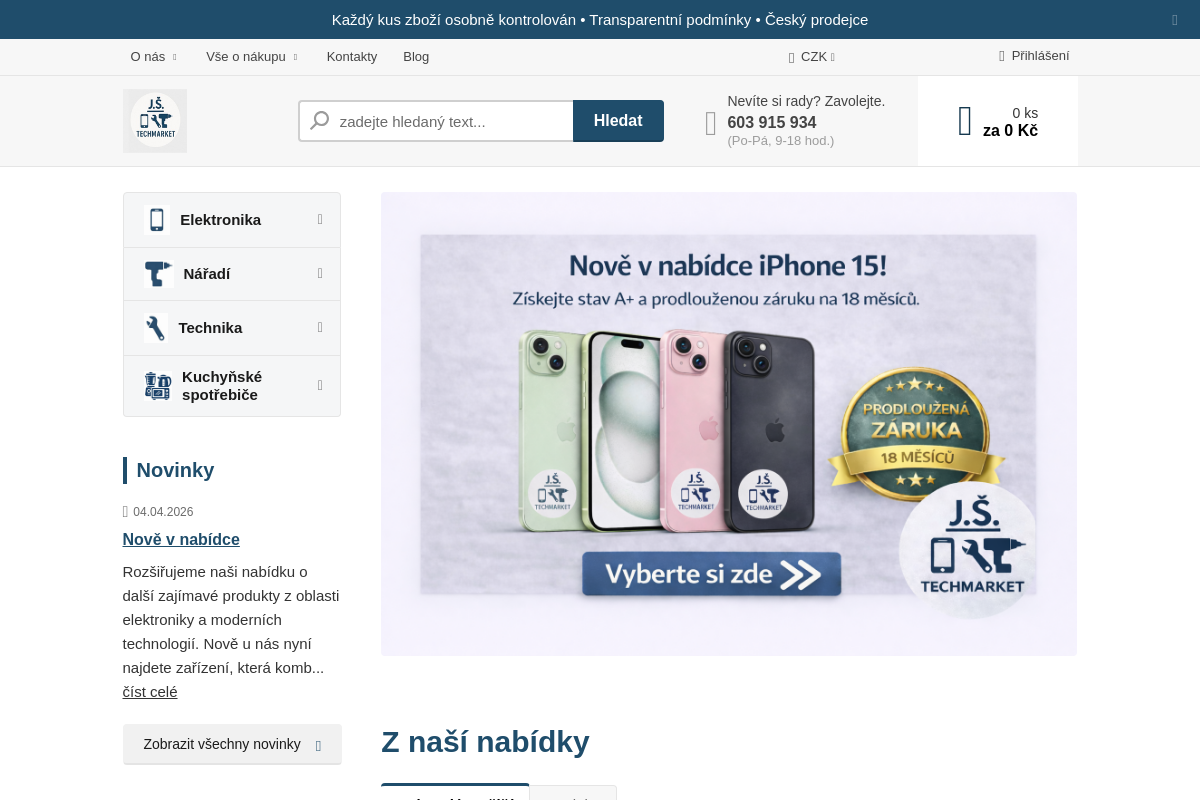Open the O nás menu
The height and width of the screenshot is (800, 1200).
(x=153, y=57)
